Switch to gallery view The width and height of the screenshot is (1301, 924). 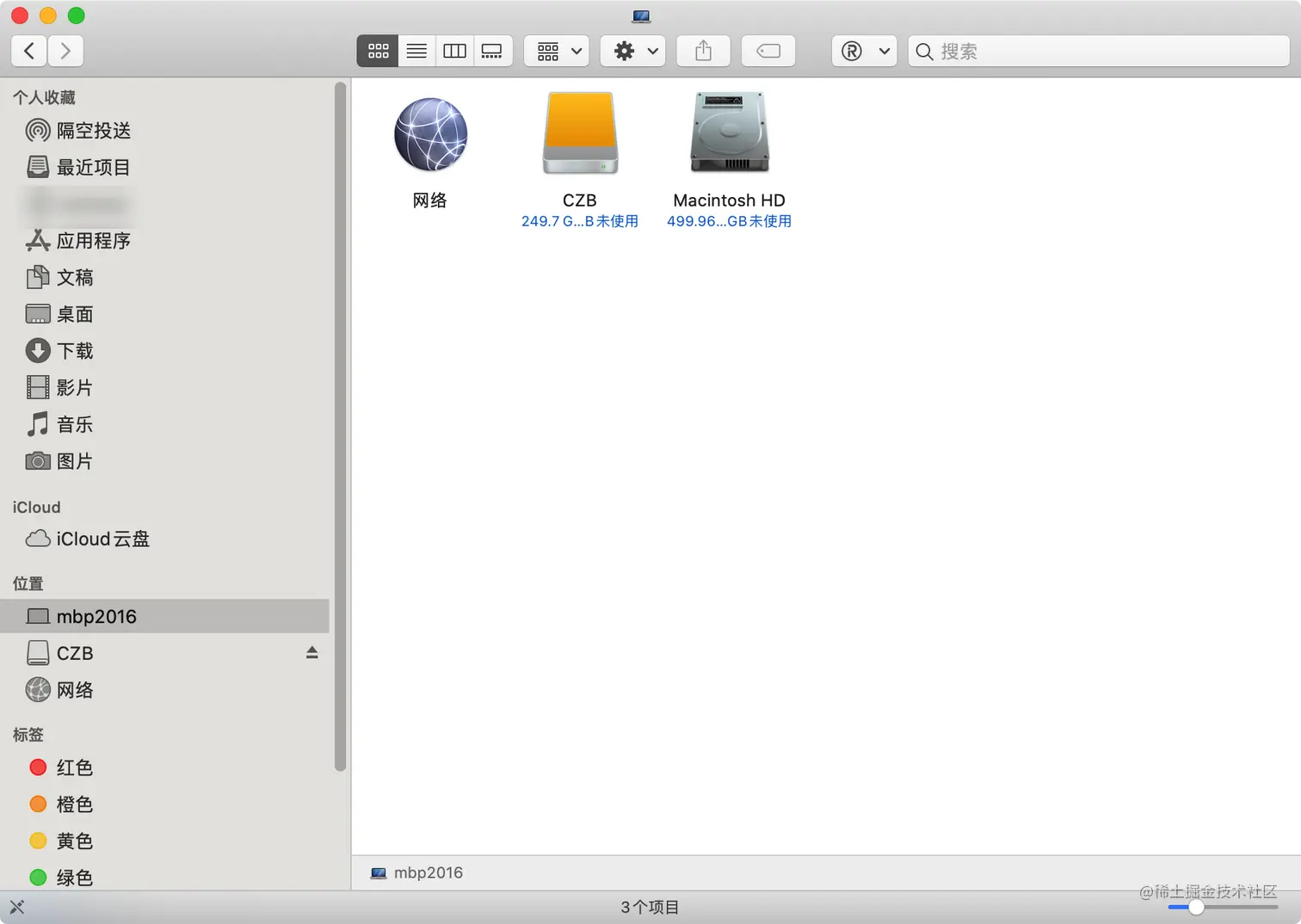pos(492,51)
